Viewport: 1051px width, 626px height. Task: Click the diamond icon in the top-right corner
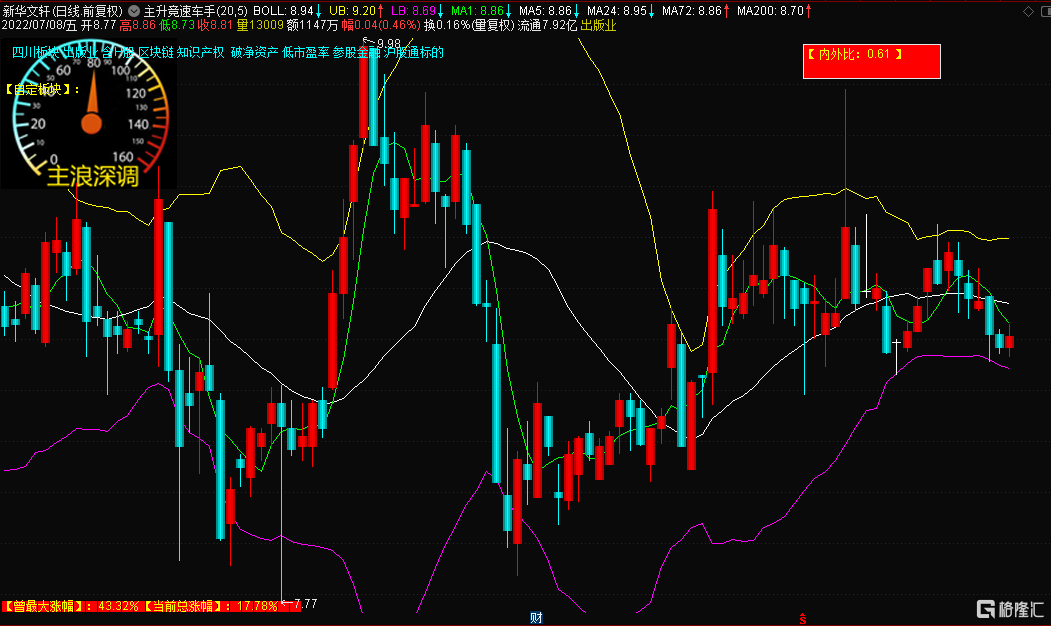click(x=1028, y=11)
